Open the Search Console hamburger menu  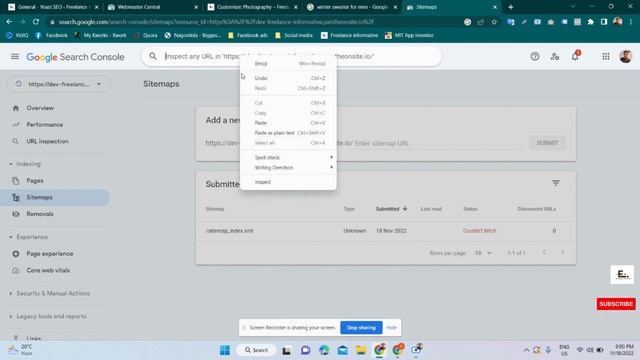(x=15, y=56)
